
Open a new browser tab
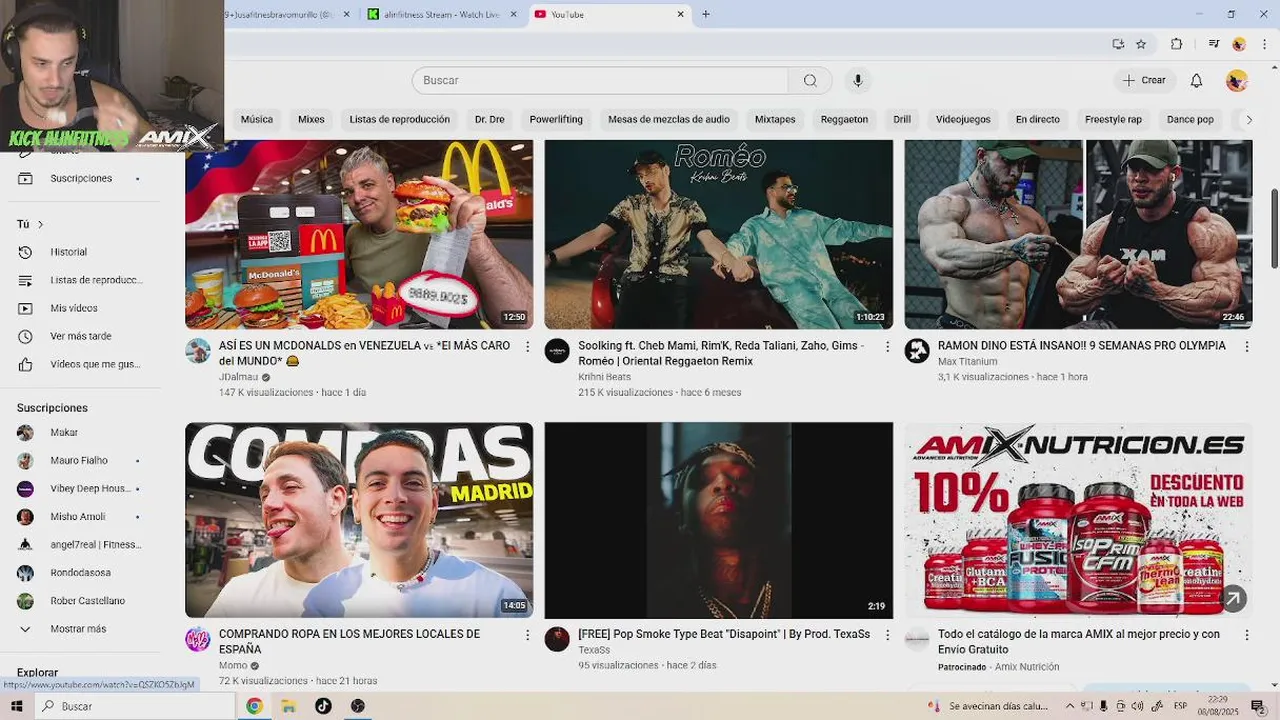pos(706,14)
